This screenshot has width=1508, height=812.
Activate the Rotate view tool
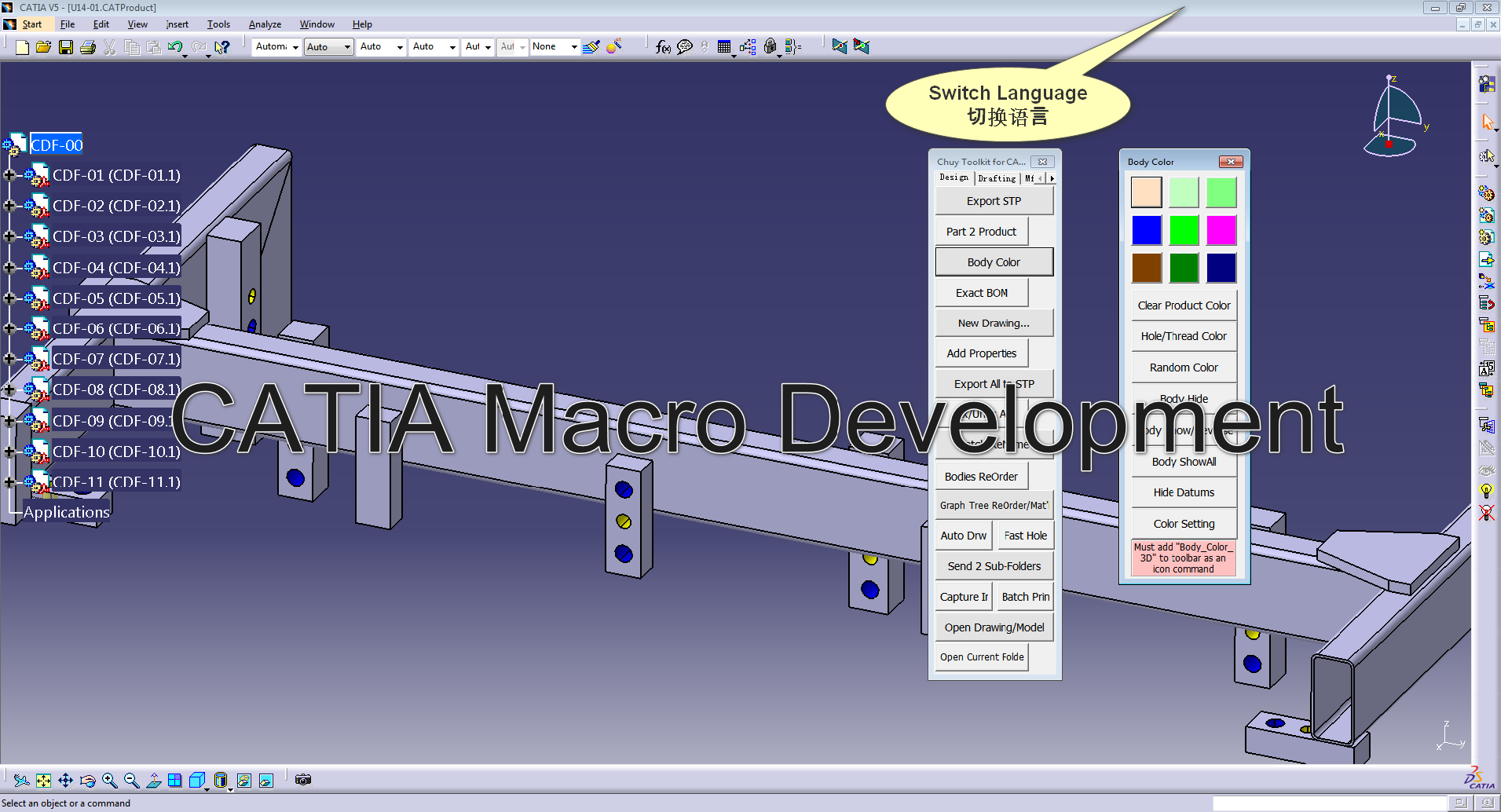pyautogui.click(x=87, y=780)
